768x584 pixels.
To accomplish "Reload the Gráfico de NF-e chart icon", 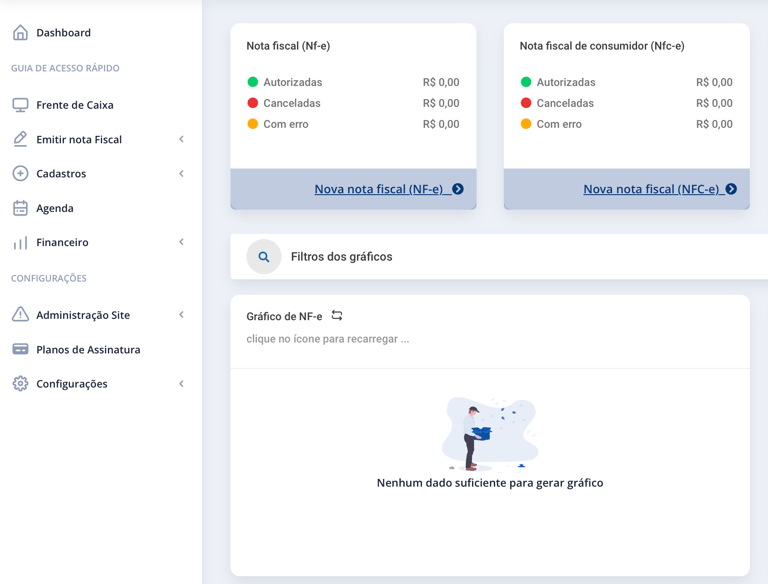I will pyautogui.click(x=337, y=315).
